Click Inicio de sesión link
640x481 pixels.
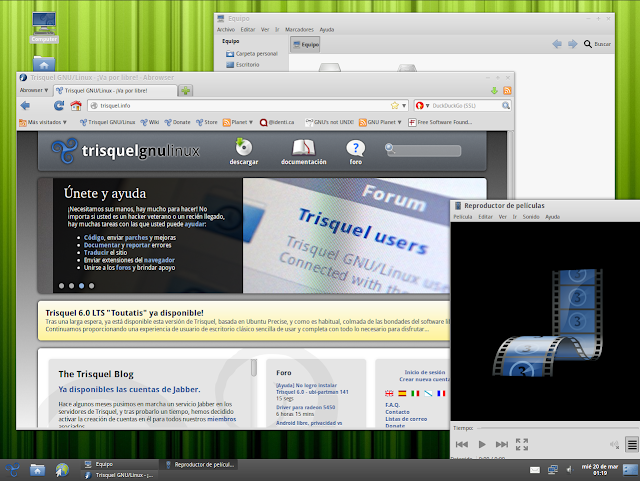click(424, 372)
